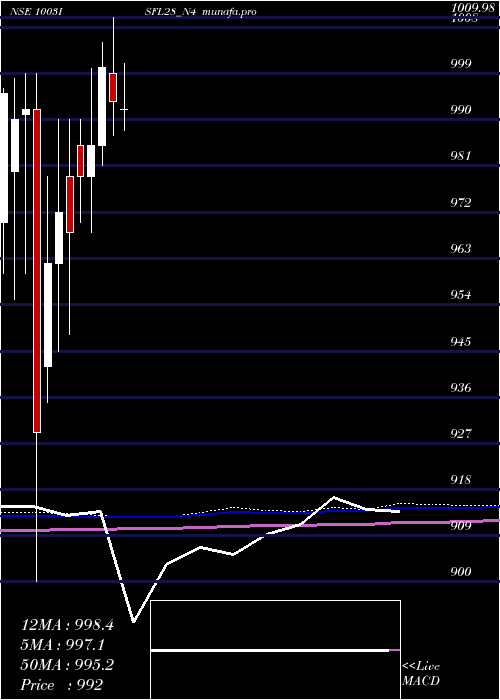Click the NSE 10081 header text
Viewport: 500px width, 700px height.
pos(35,12)
